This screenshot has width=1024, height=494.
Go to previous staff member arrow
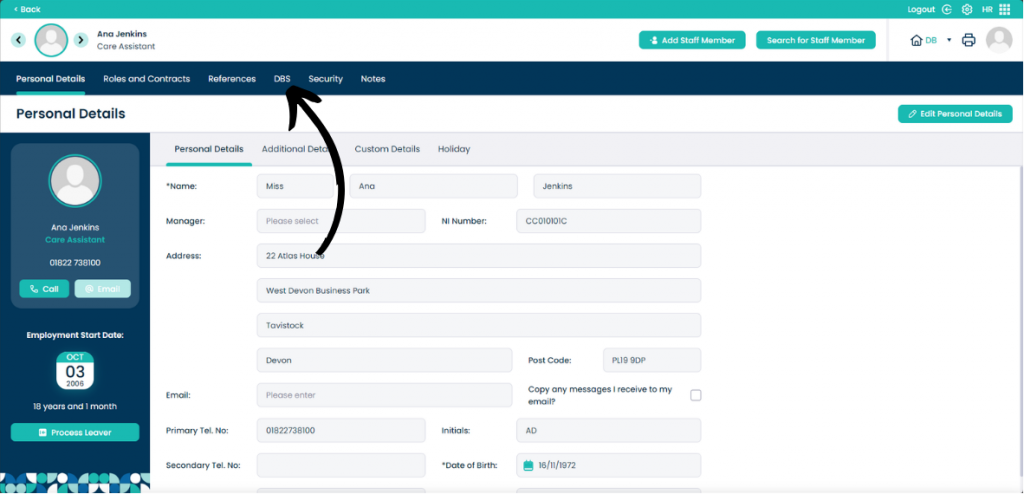pos(18,40)
